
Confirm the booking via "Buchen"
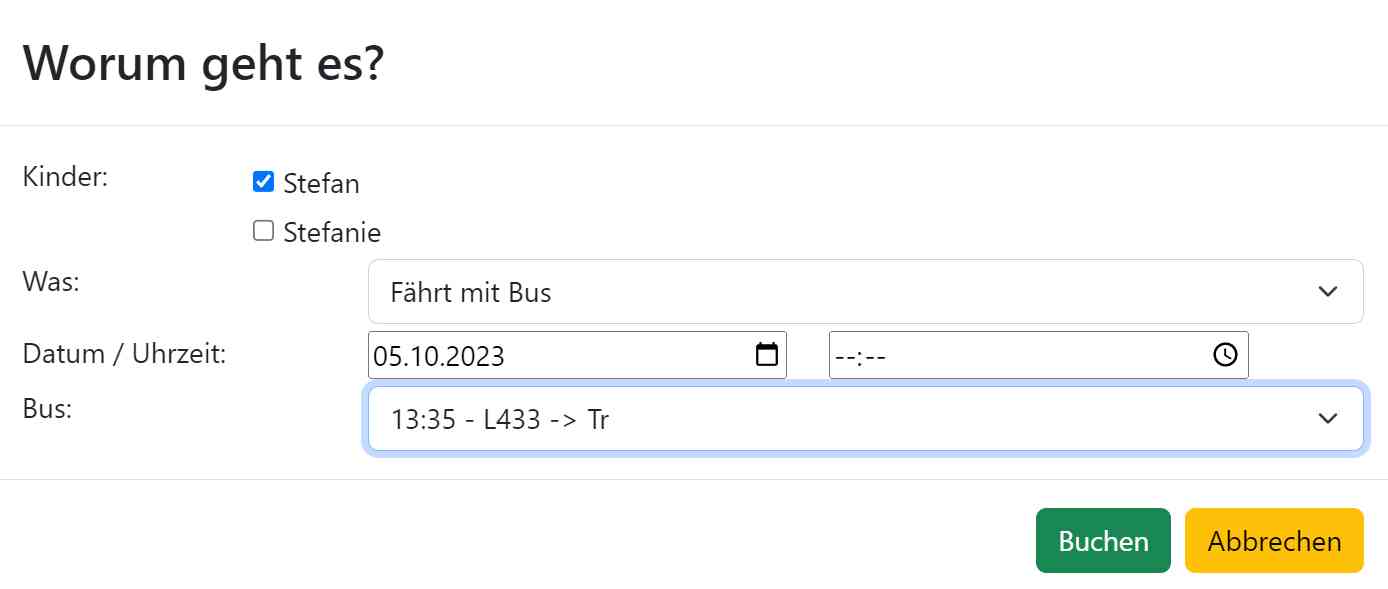[1102, 540]
